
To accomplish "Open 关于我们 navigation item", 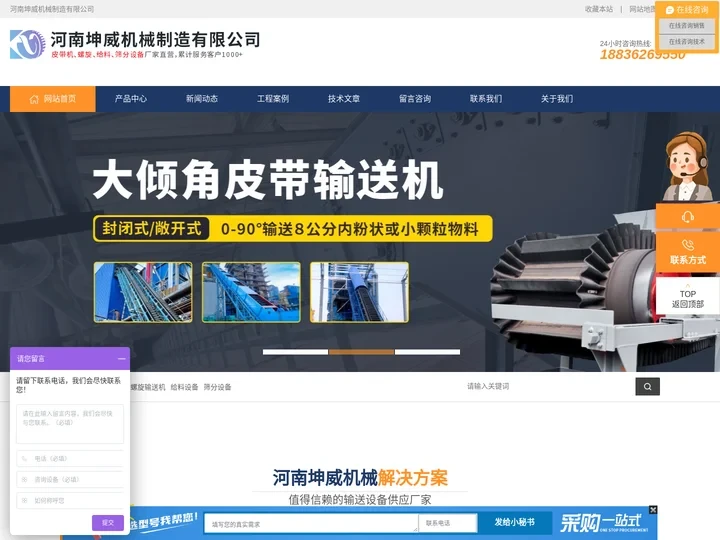I will (x=557, y=99).
